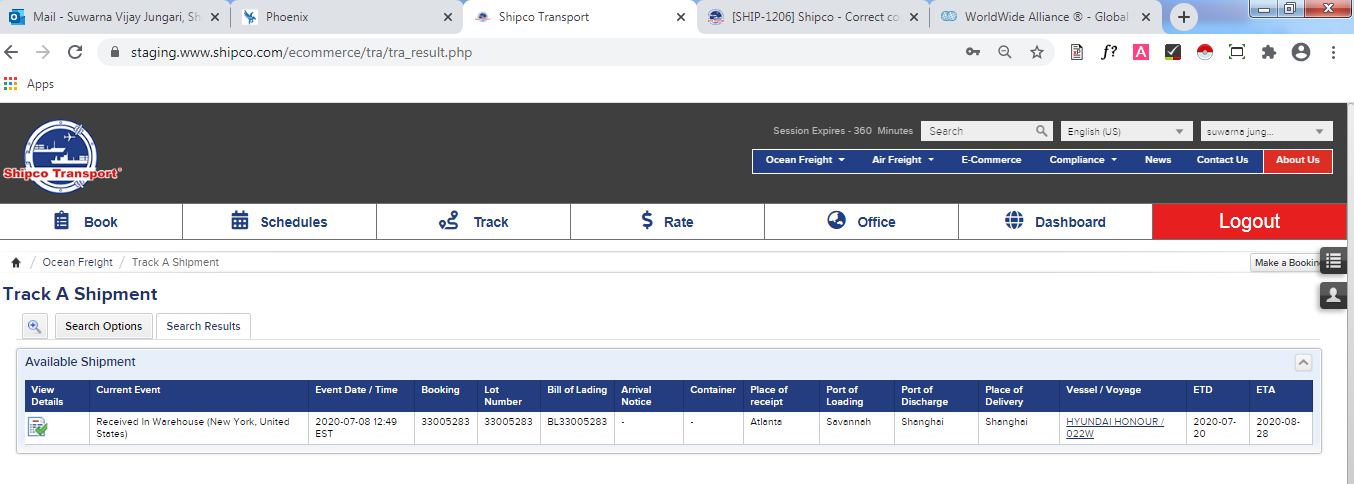Screen dimensions: 1354x484
Task: Open the Track navigation item
Action: point(473,221)
